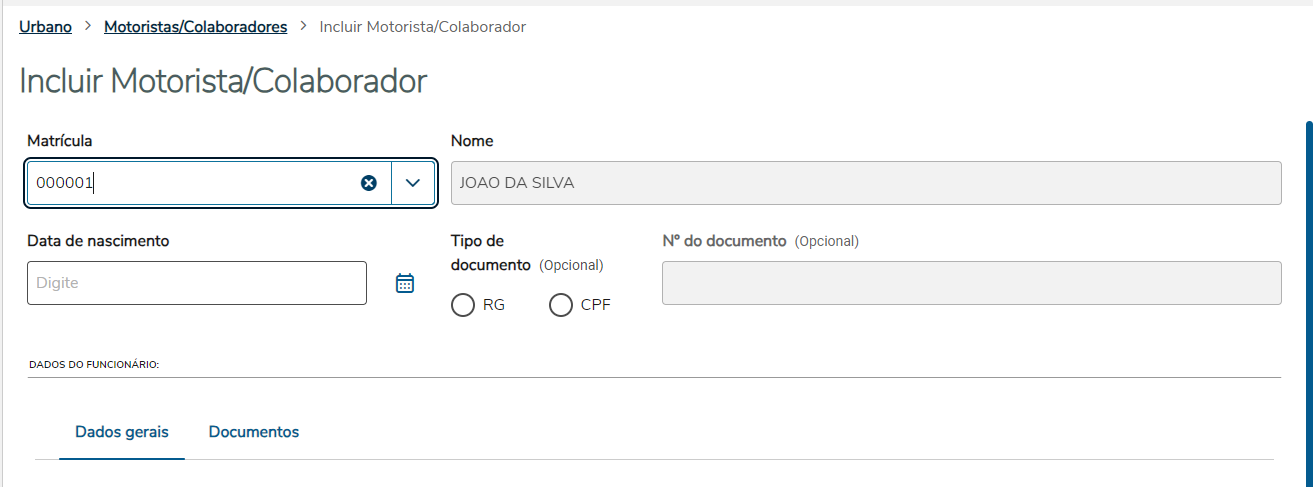Screen dimensions: 1313x487
Task: Click the DADOS DO FUNCIONÁRIO section header
Action: click(94, 365)
